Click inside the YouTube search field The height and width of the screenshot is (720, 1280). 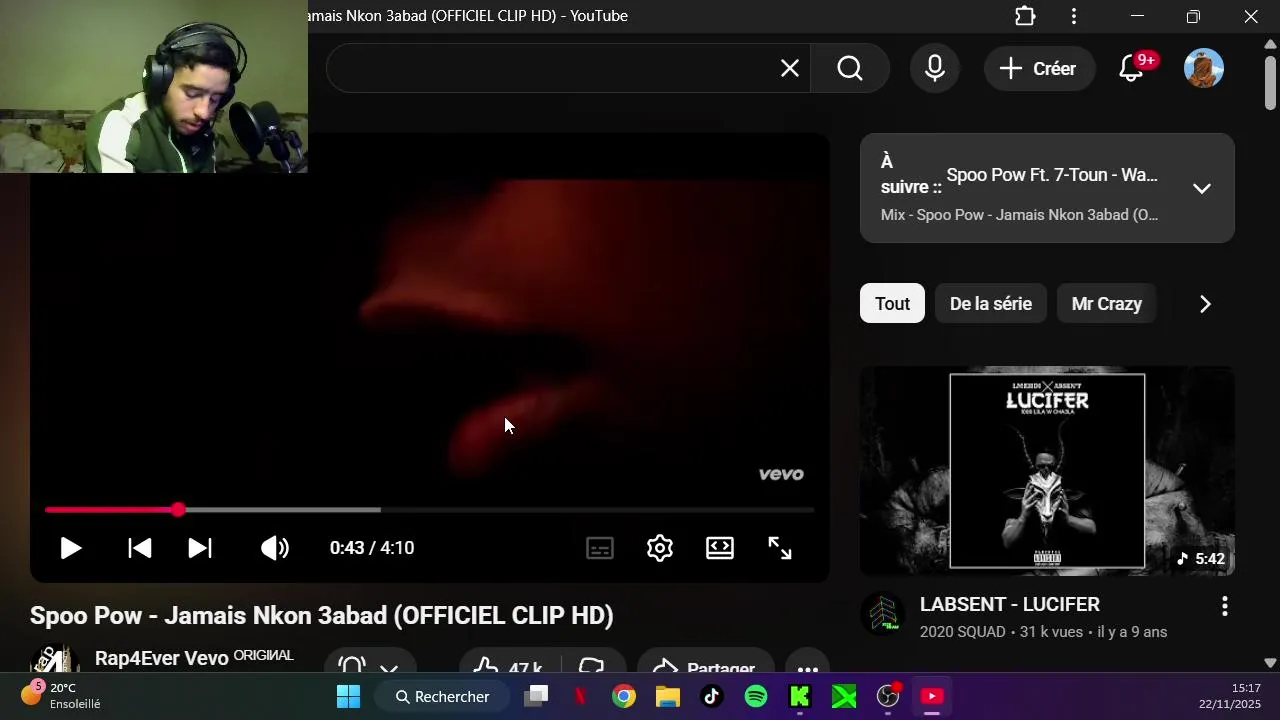click(568, 68)
